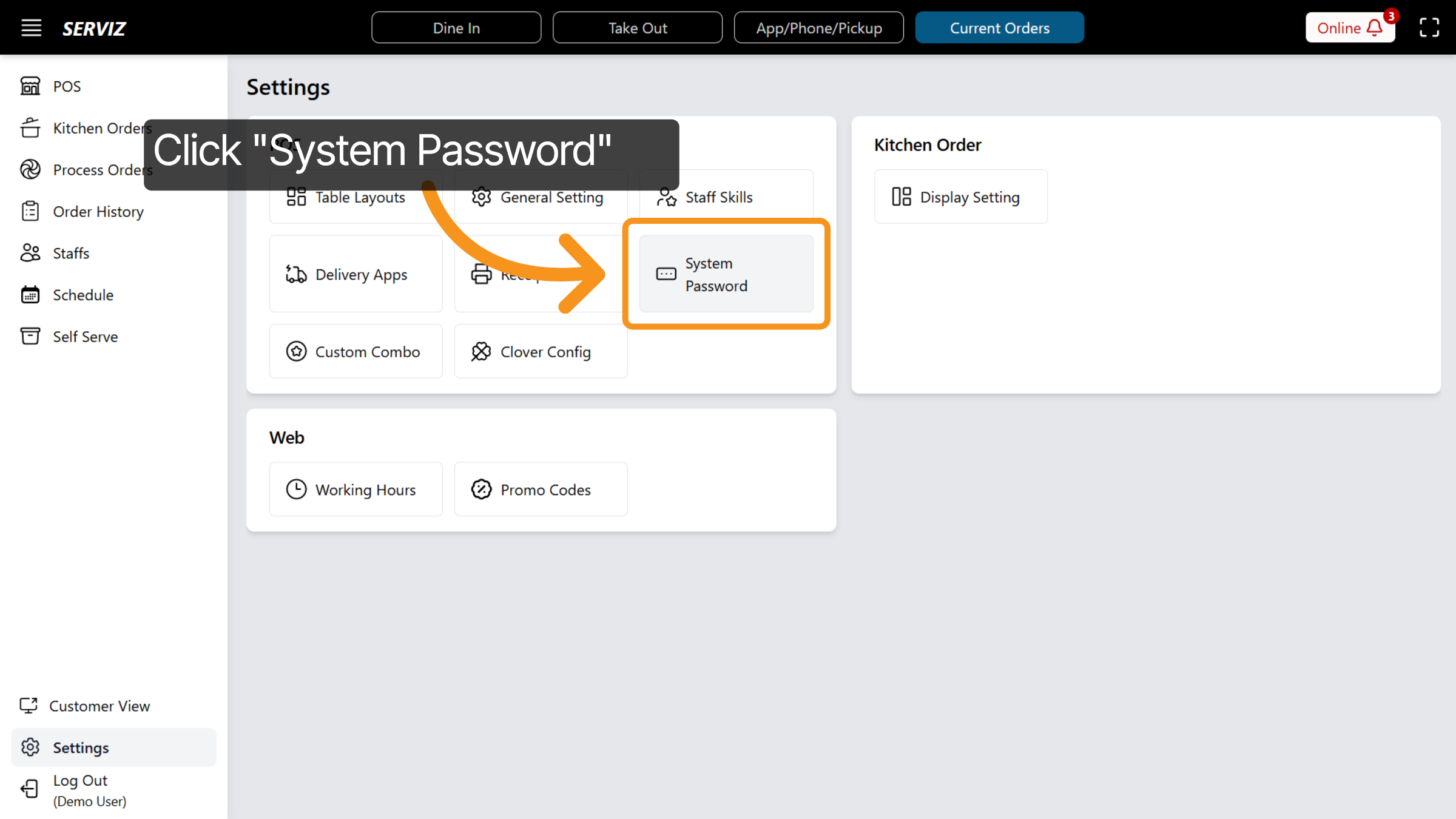1456x819 pixels.
Task: Select Kitchen Orders in the sidebar
Action: point(101,128)
